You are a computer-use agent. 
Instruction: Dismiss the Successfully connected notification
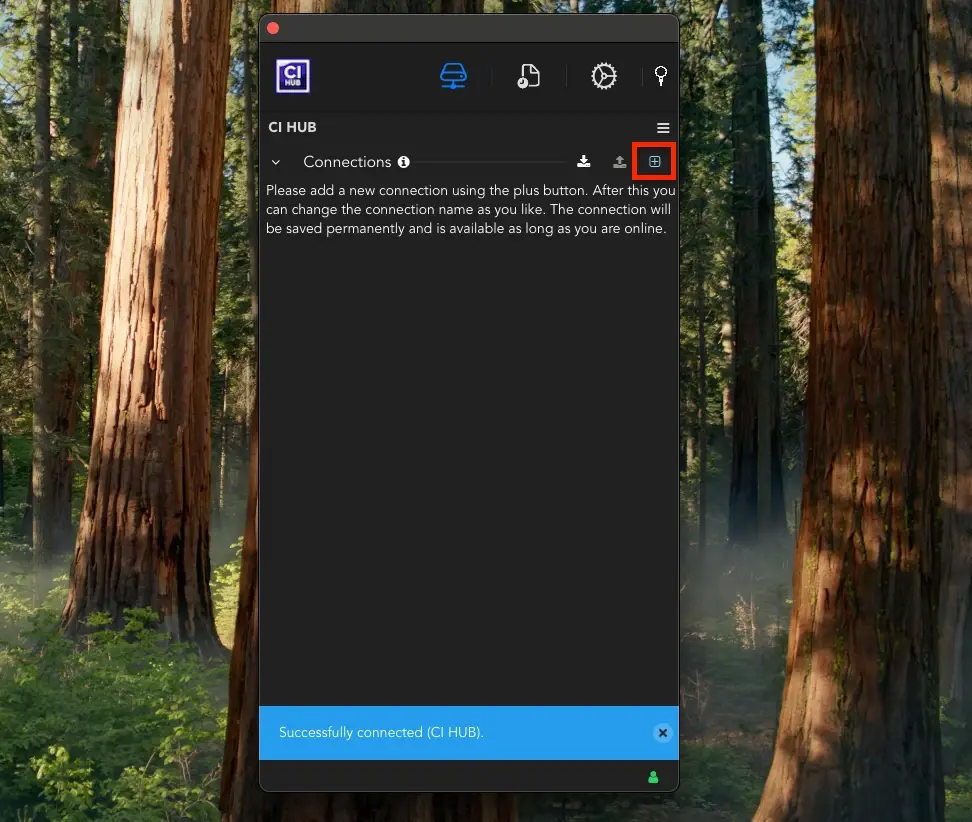(662, 733)
